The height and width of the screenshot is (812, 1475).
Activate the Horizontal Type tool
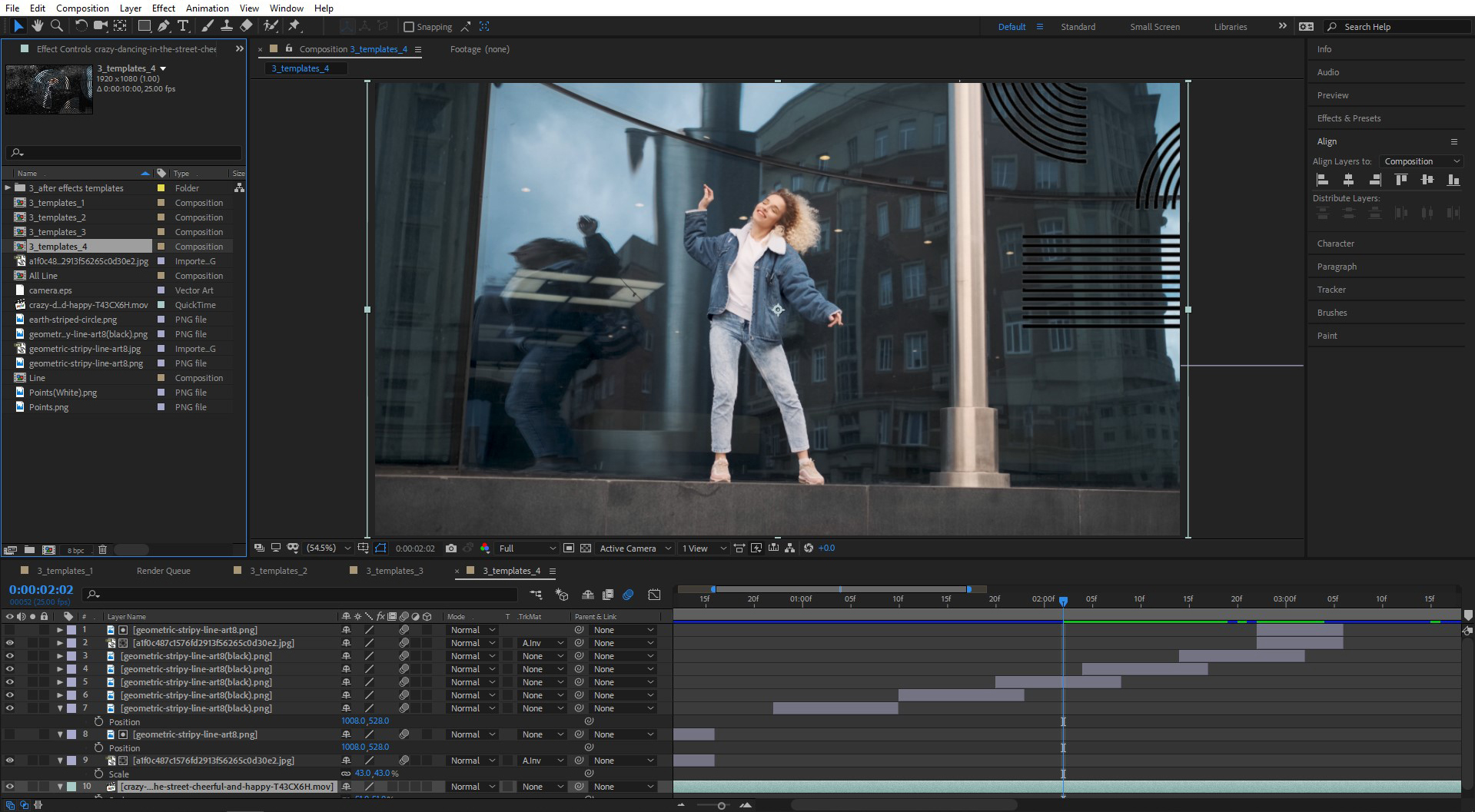coord(183,25)
